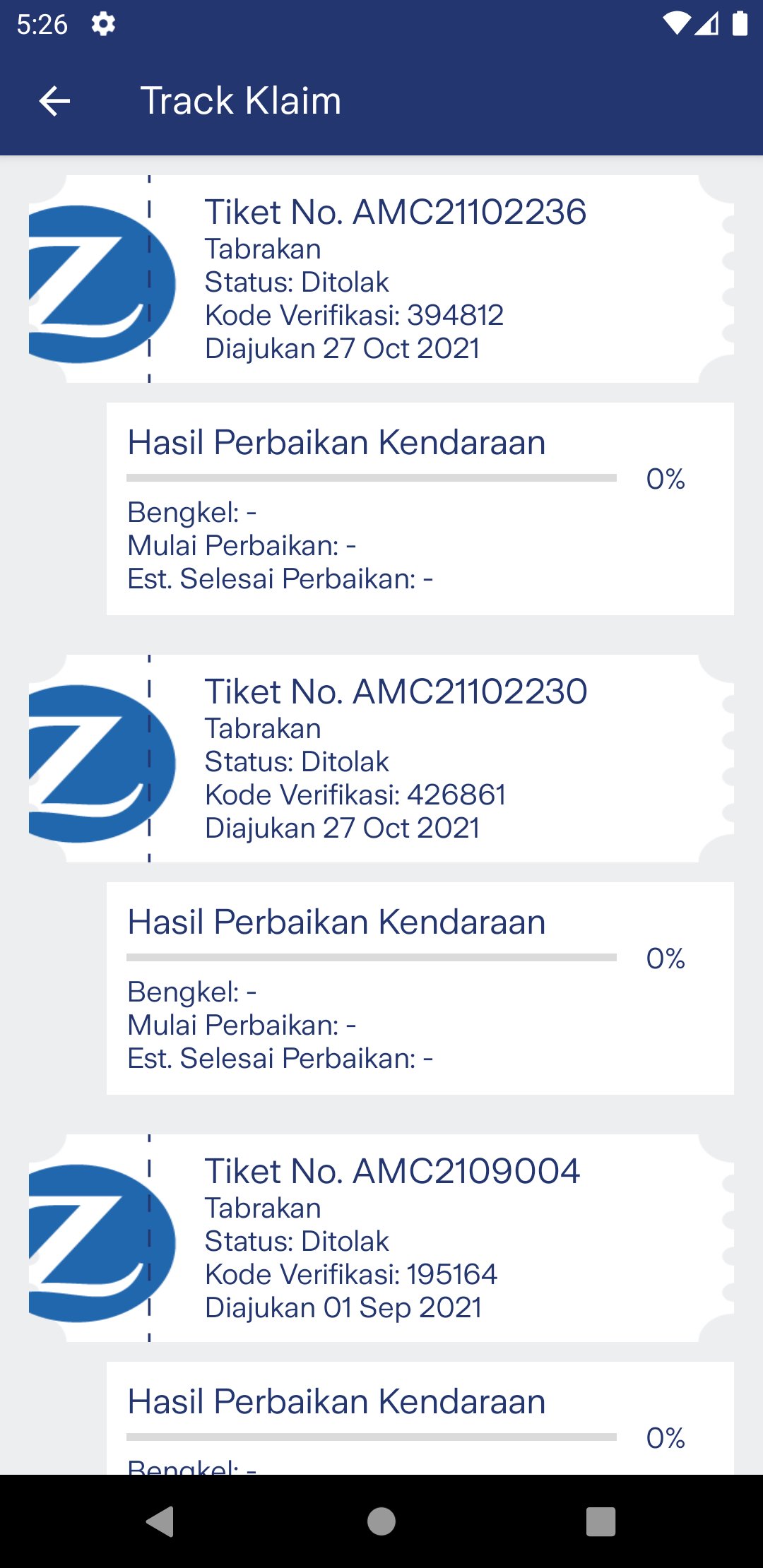
Task: Tap repair progress bar under ticket AMC21102230
Action: tap(371, 958)
